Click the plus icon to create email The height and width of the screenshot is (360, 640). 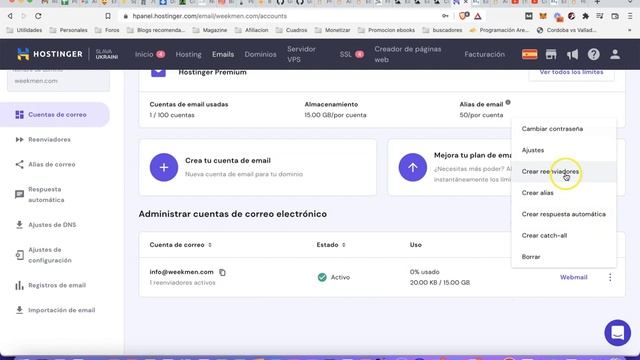click(x=164, y=167)
